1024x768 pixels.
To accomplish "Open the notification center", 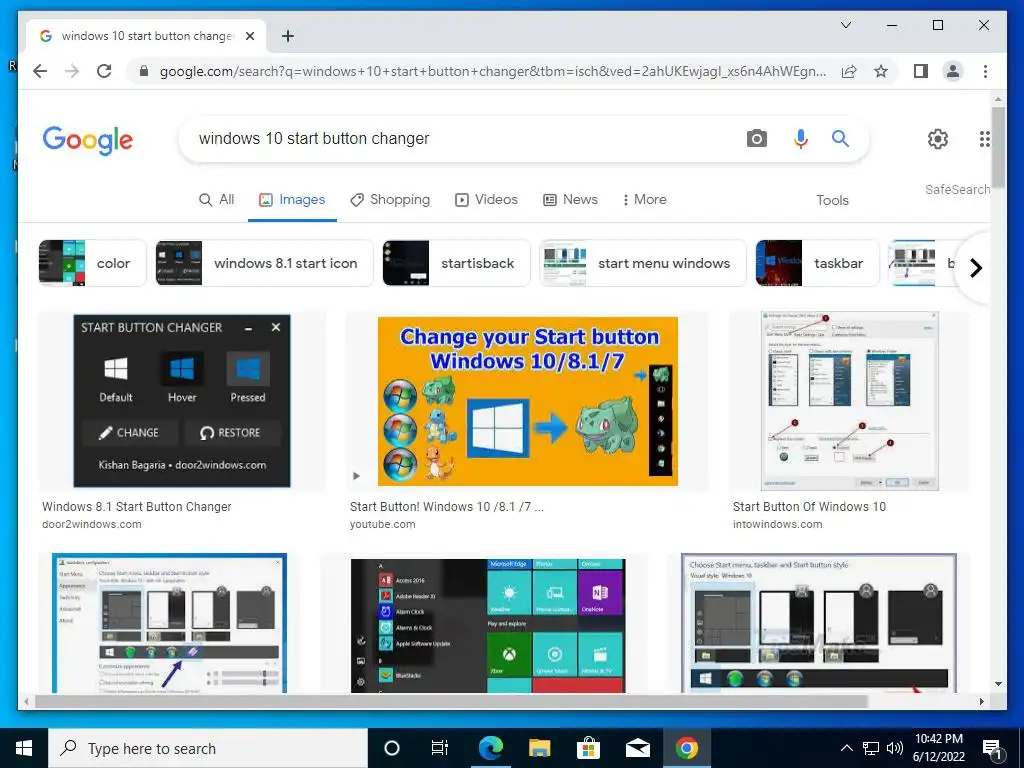I will (x=993, y=749).
